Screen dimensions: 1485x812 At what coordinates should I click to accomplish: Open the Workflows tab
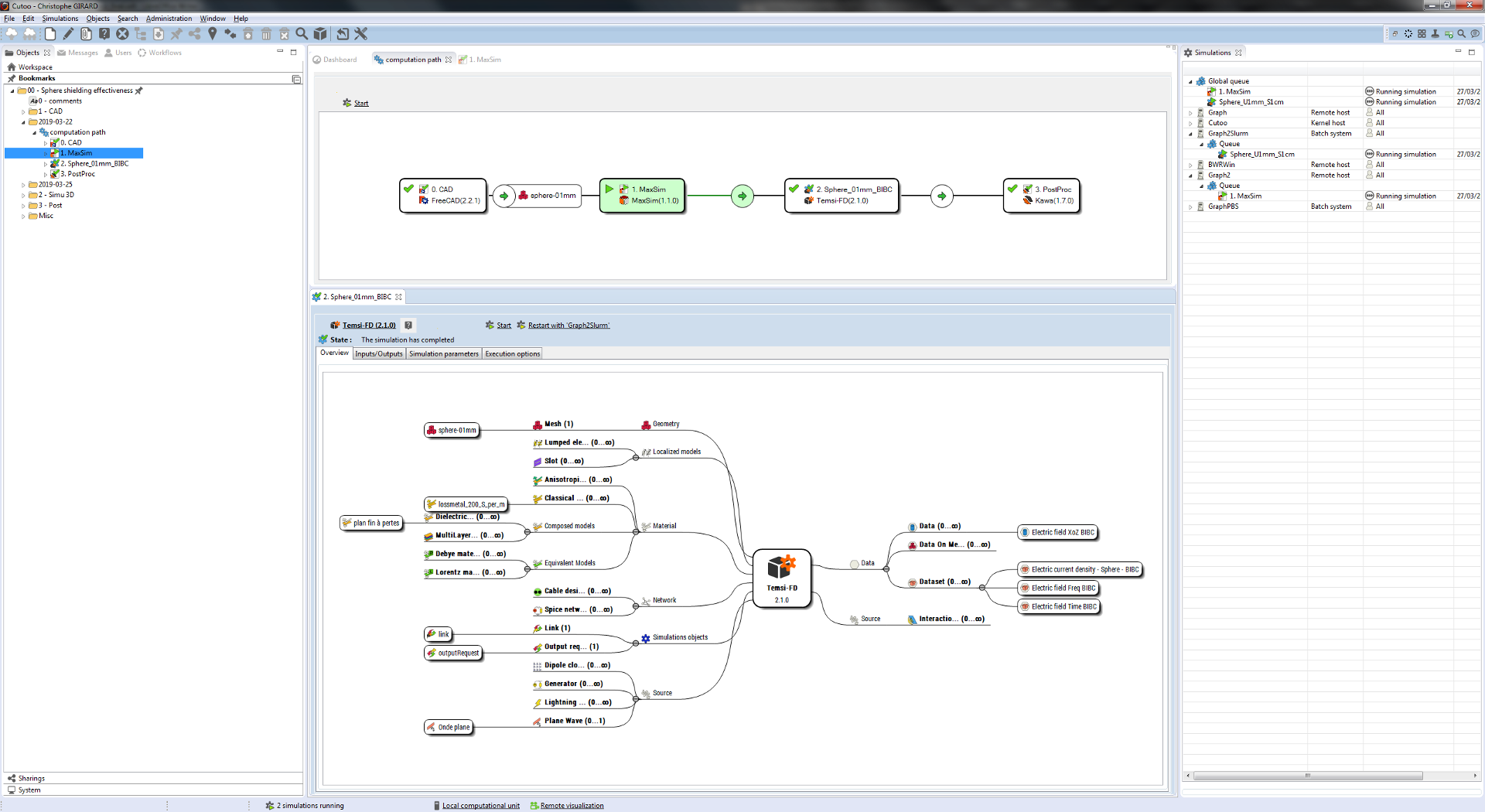(159, 53)
